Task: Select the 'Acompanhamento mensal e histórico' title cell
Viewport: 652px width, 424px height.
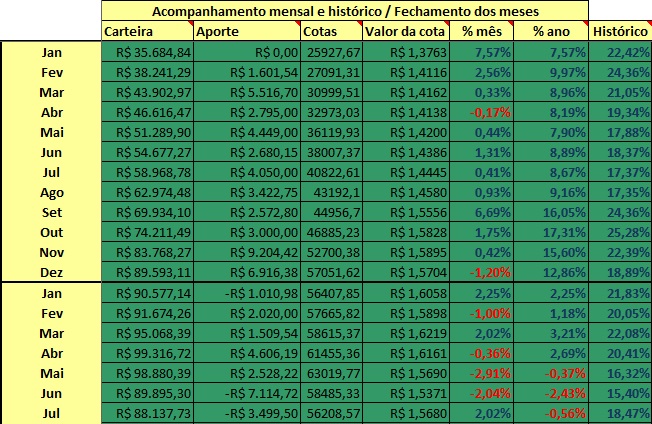Action: pos(345,11)
